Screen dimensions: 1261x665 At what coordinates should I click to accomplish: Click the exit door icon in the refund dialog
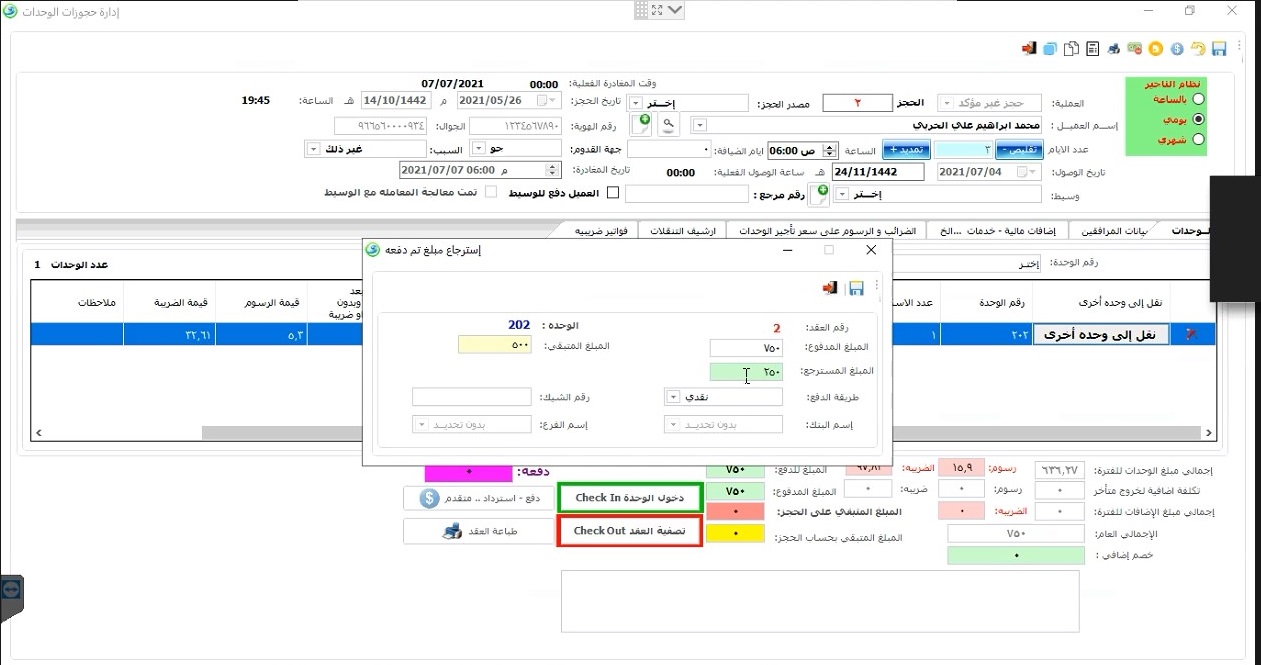(x=829, y=288)
